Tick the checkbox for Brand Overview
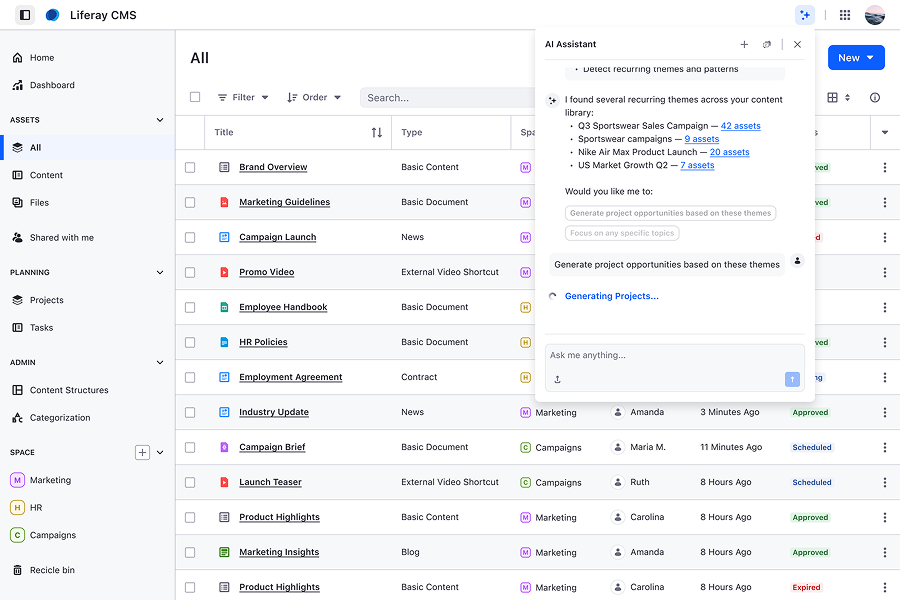The height and width of the screenshot is (600, 900). pyautogui.click(x=190, y=167)
